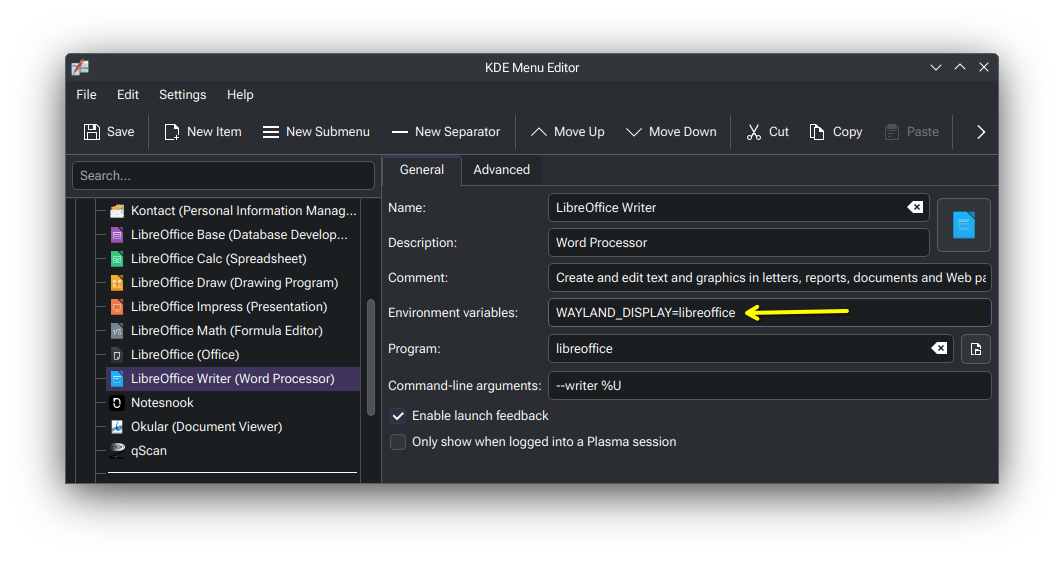Viewport: 1064px width, 561px height.
Task: Change the LibreOffice Writer icon button
Action: point(964,225)
